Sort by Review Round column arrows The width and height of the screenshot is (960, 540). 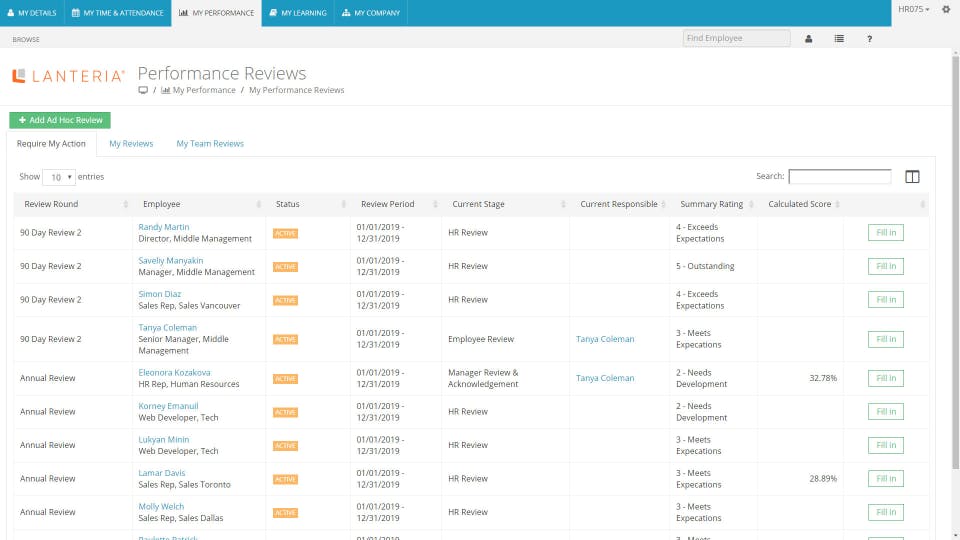[126, 204]
